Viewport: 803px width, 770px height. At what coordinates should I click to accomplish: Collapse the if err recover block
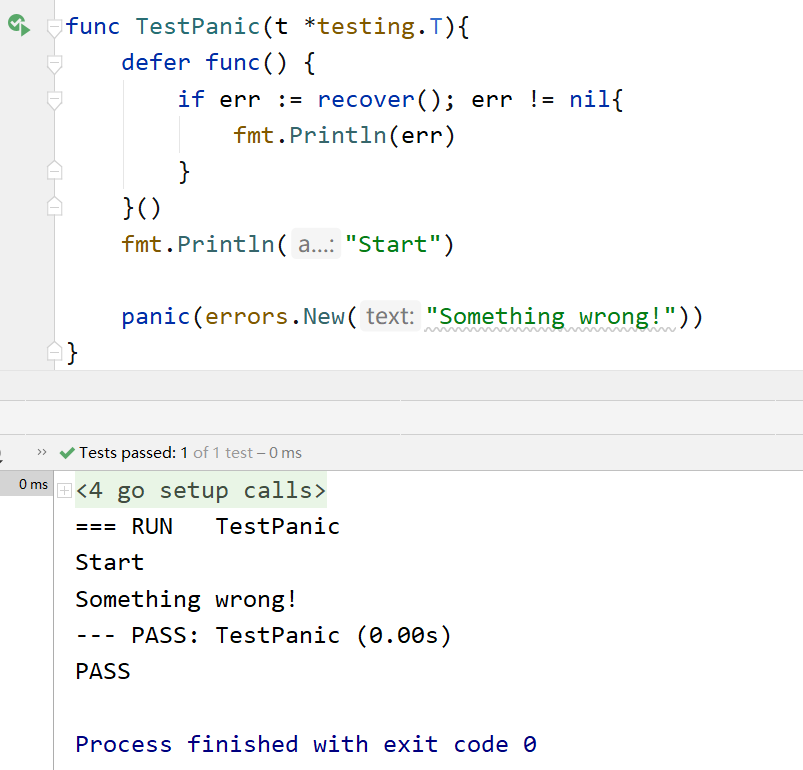[55, 100]
